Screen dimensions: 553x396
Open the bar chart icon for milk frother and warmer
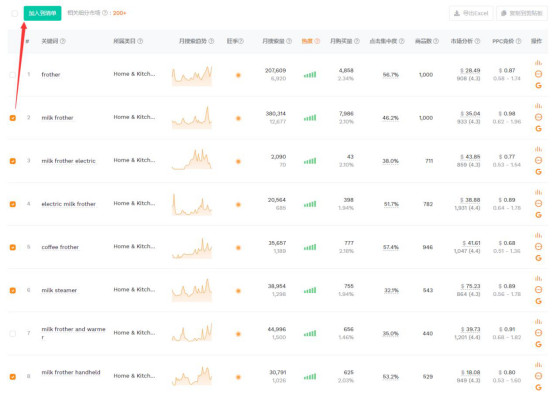(538, 322)
